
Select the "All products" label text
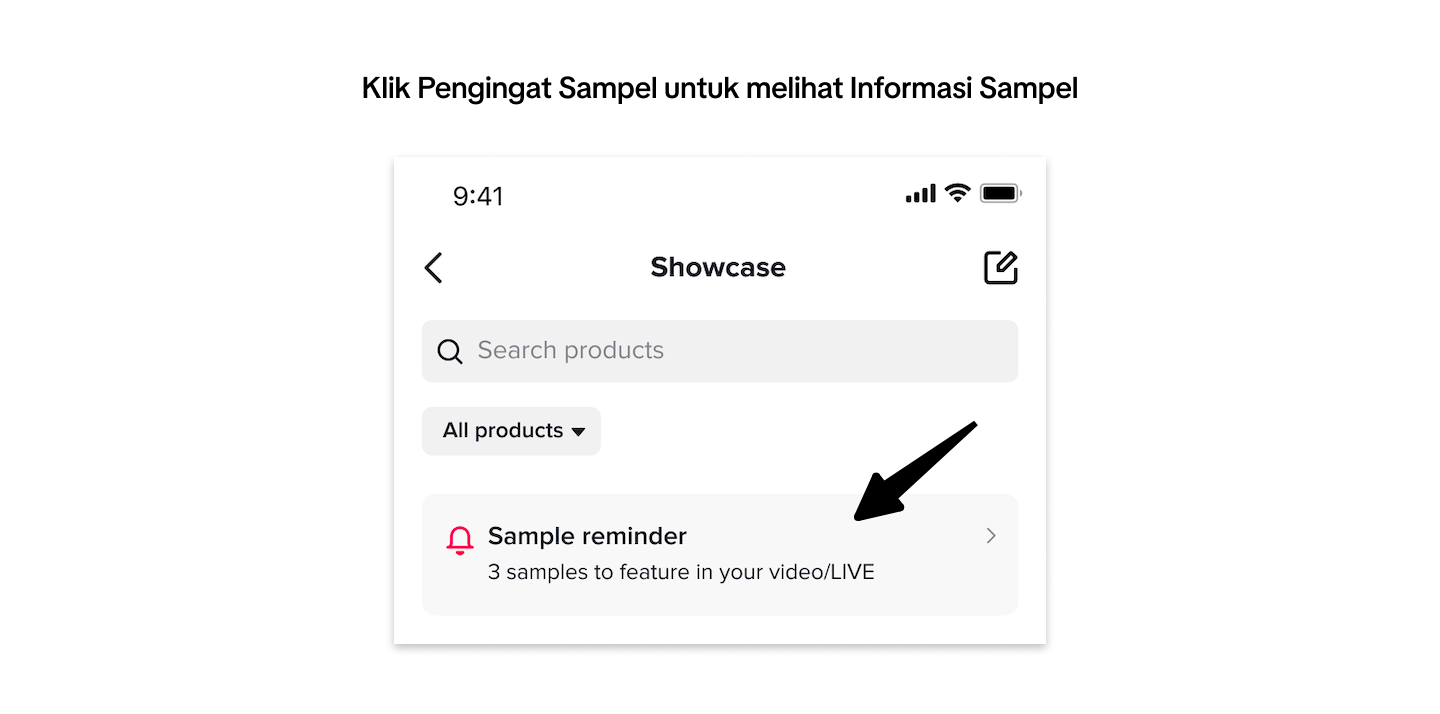pyautogui.click(x=503, y=431)
